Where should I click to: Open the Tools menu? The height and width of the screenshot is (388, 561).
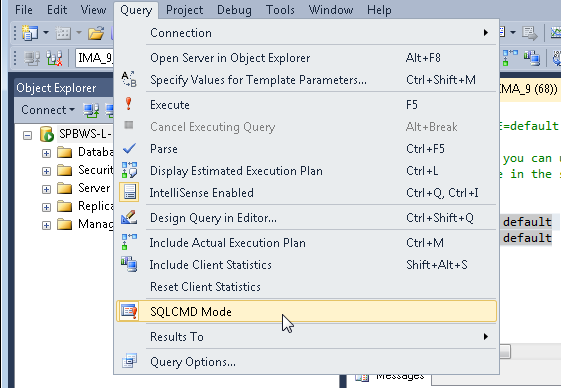[x=280, y=10]
